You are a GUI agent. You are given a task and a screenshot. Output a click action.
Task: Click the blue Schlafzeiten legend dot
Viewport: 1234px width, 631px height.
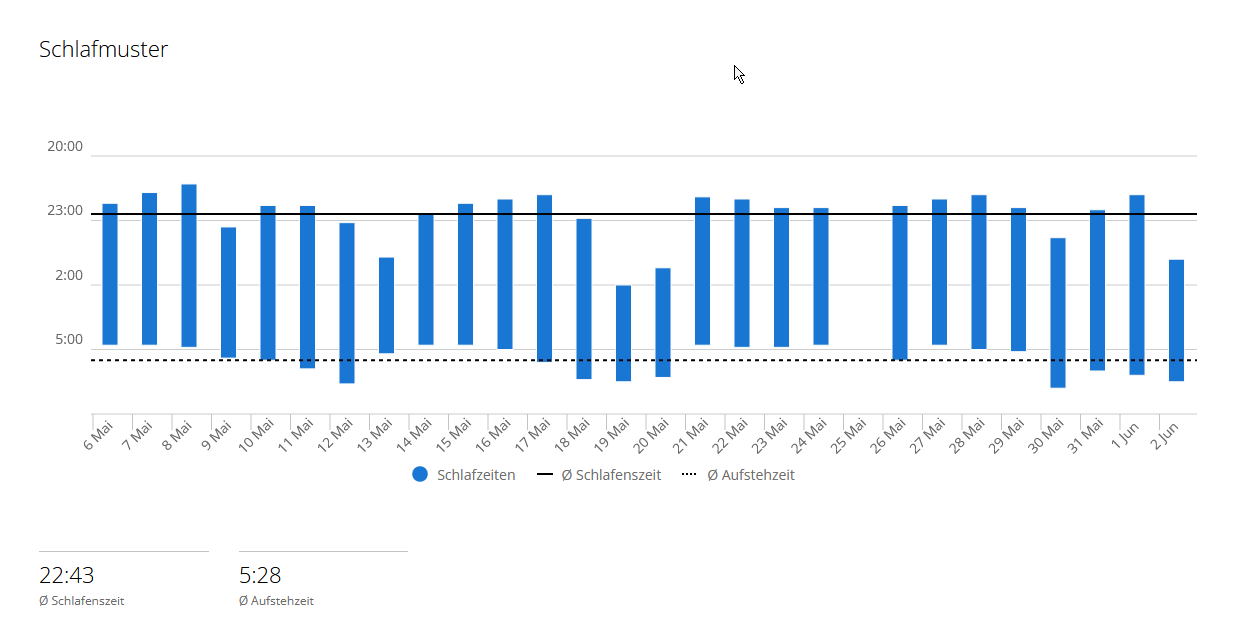pyautogui.click(x=420, y=475)
